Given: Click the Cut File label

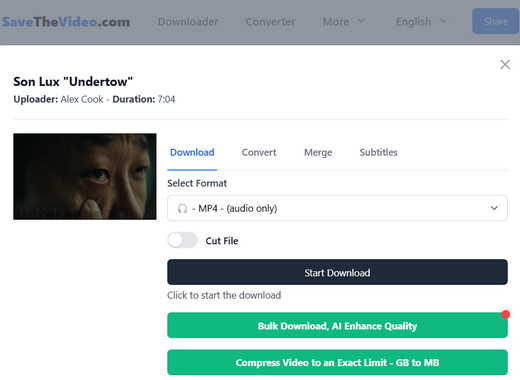Looking at the screenshot, I should (x=222, y=241).
